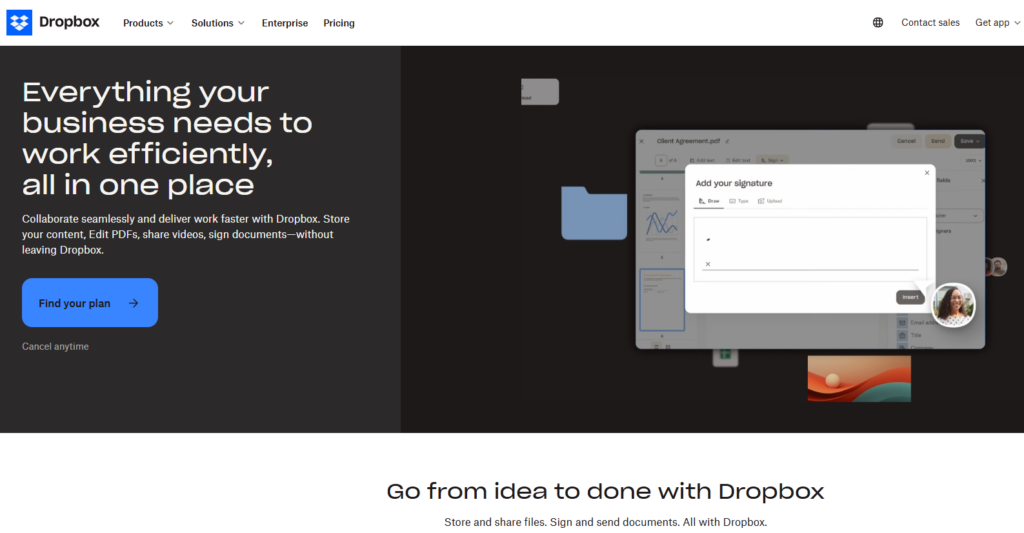Click the green spreadsheet file icon
1024x533 pixels.
725,355
